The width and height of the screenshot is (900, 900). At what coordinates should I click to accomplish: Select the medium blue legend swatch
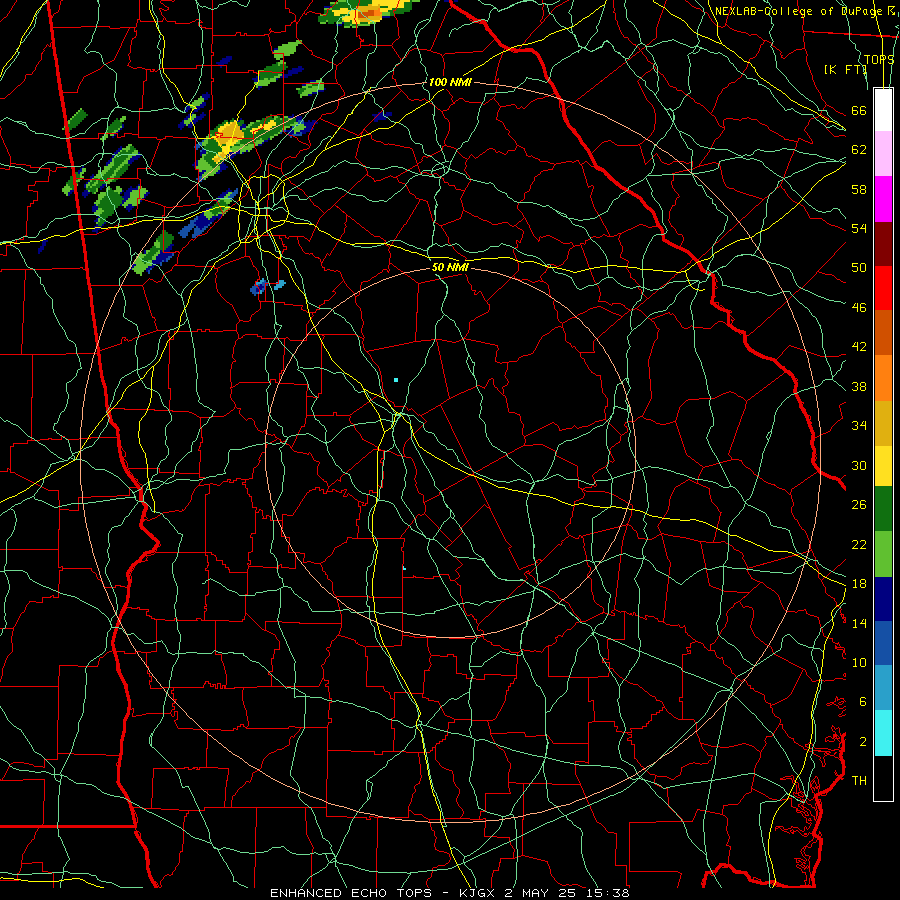coord(883,643)
